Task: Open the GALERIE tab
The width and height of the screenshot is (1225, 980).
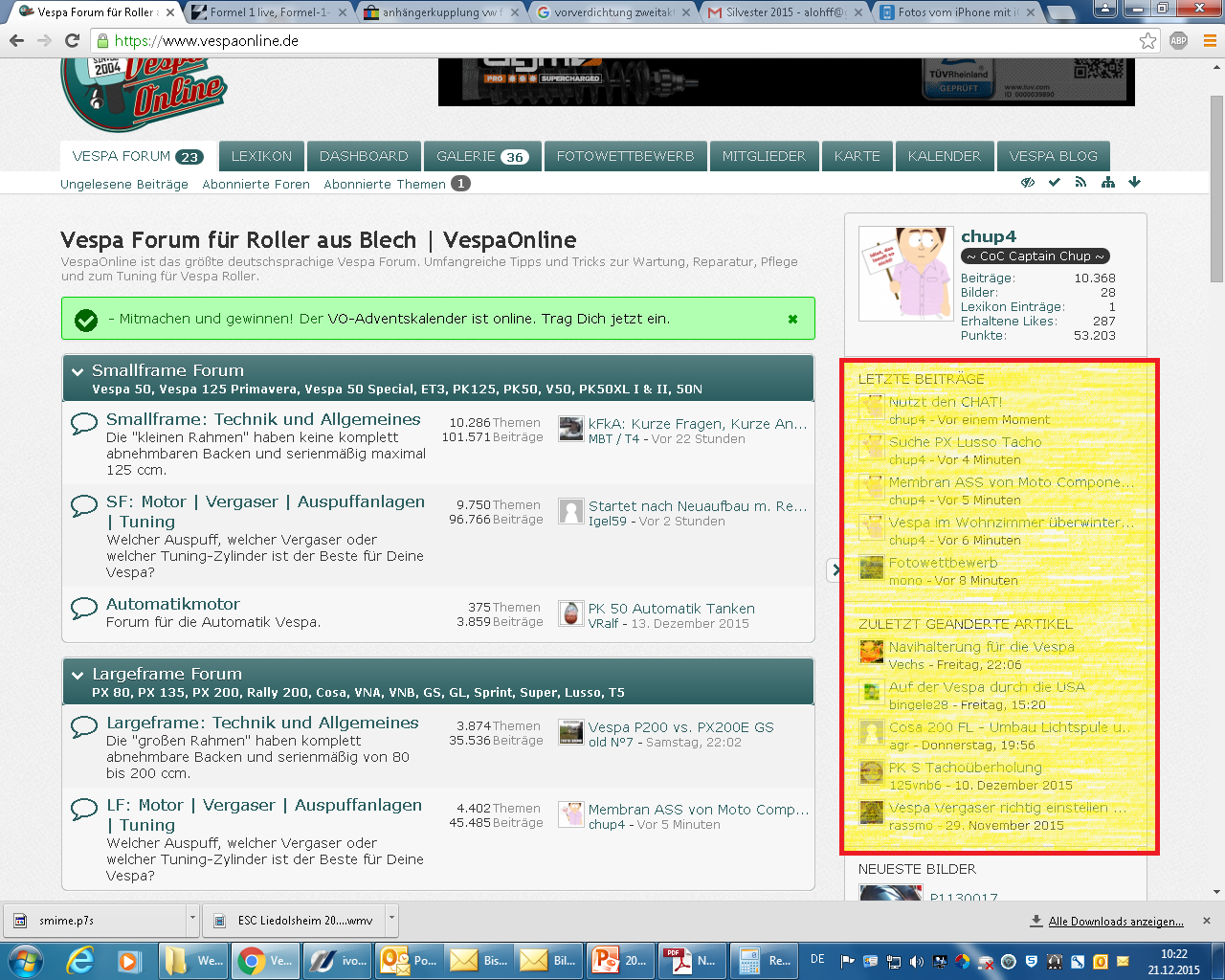Action: [481, 156]
